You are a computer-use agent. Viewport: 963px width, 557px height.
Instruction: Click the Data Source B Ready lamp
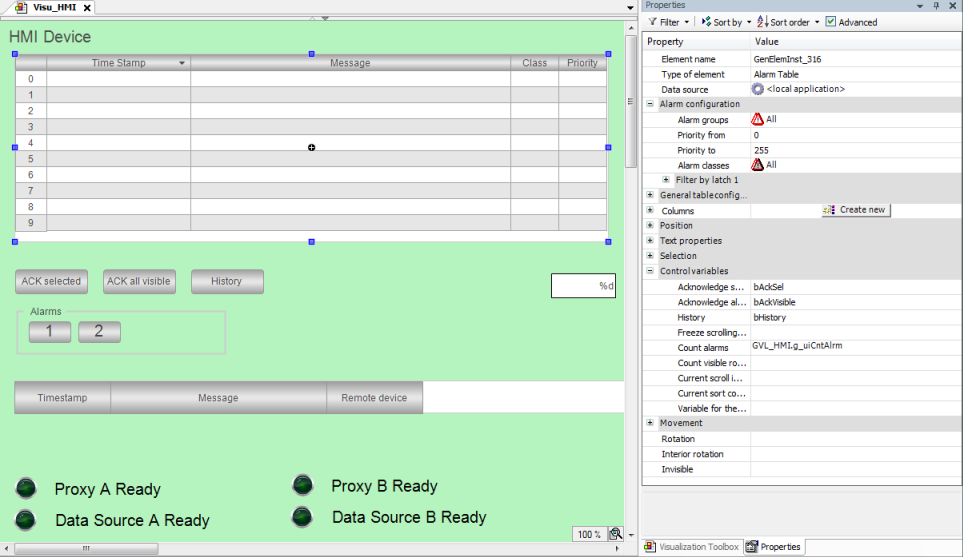(301, 517)
